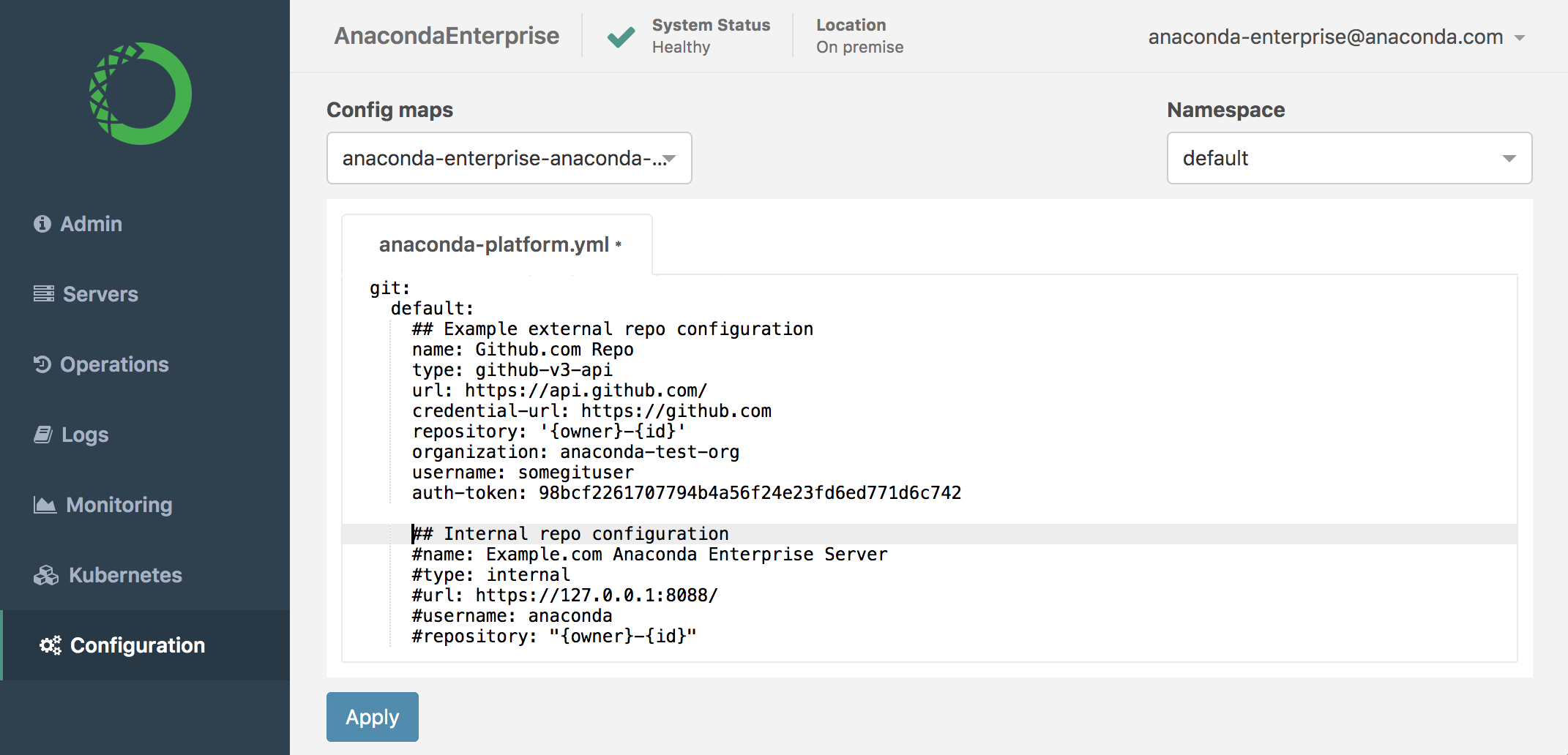This screenshot has width=1568, height=755.
Task: Place cursor on auth-token line in editor
Action: [x=687, y=493]
